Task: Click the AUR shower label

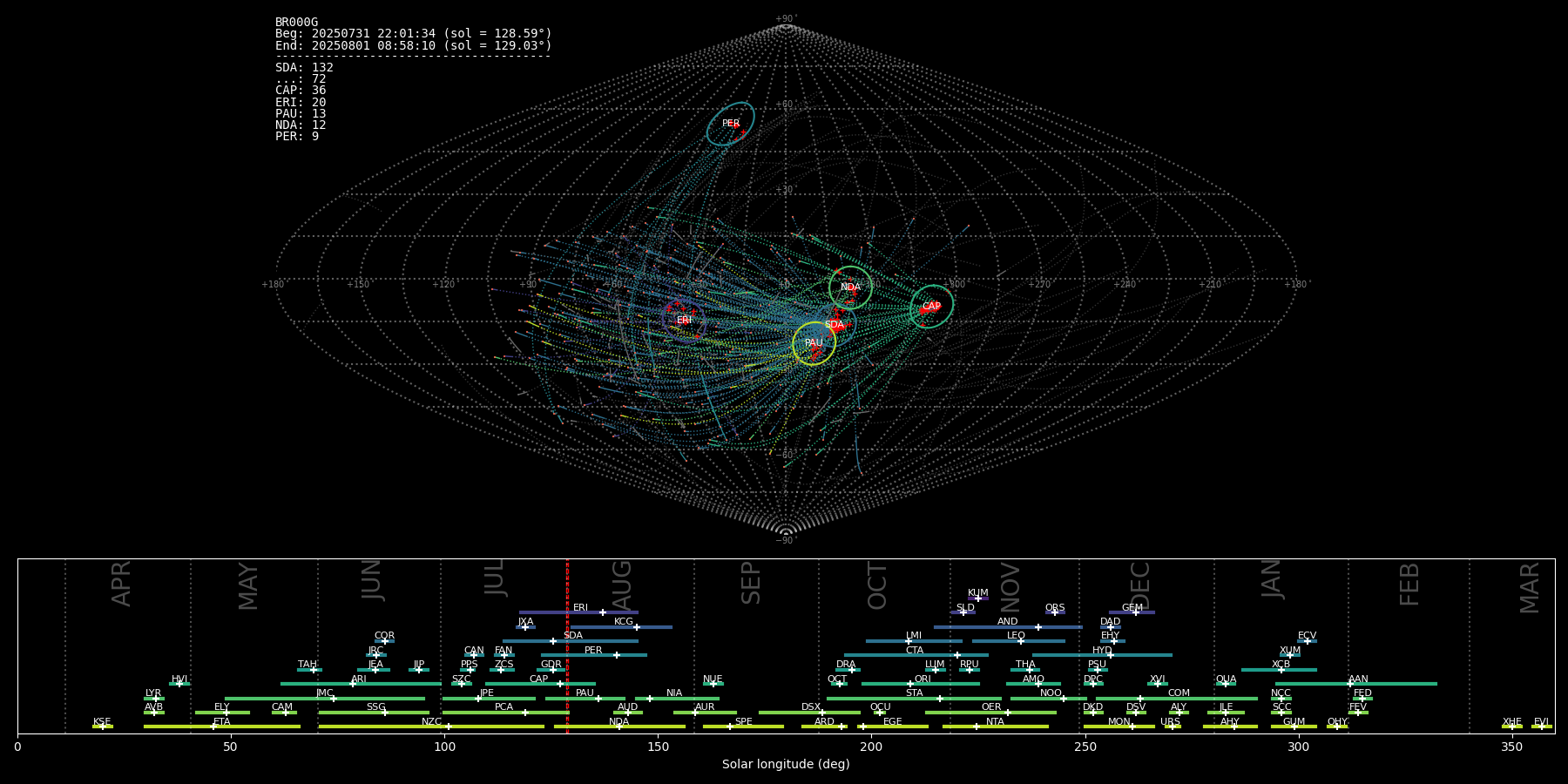Action: click(705, 707)
